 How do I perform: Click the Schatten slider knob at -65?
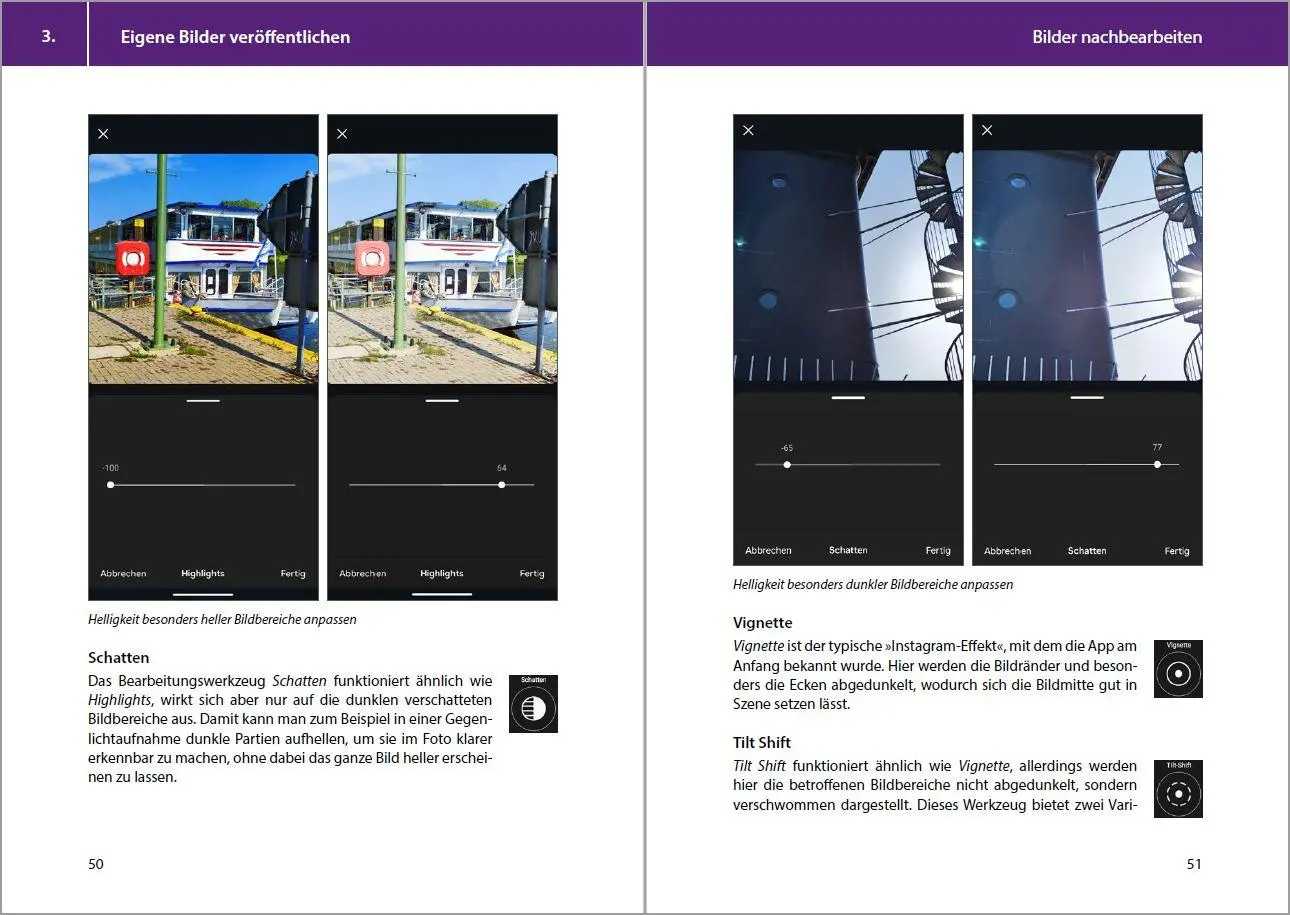(x=787, y=465)
